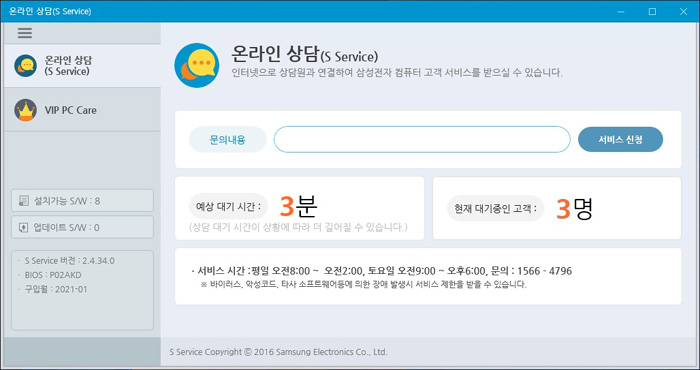Click the VIP PC Care crown icon

(25, 110)
